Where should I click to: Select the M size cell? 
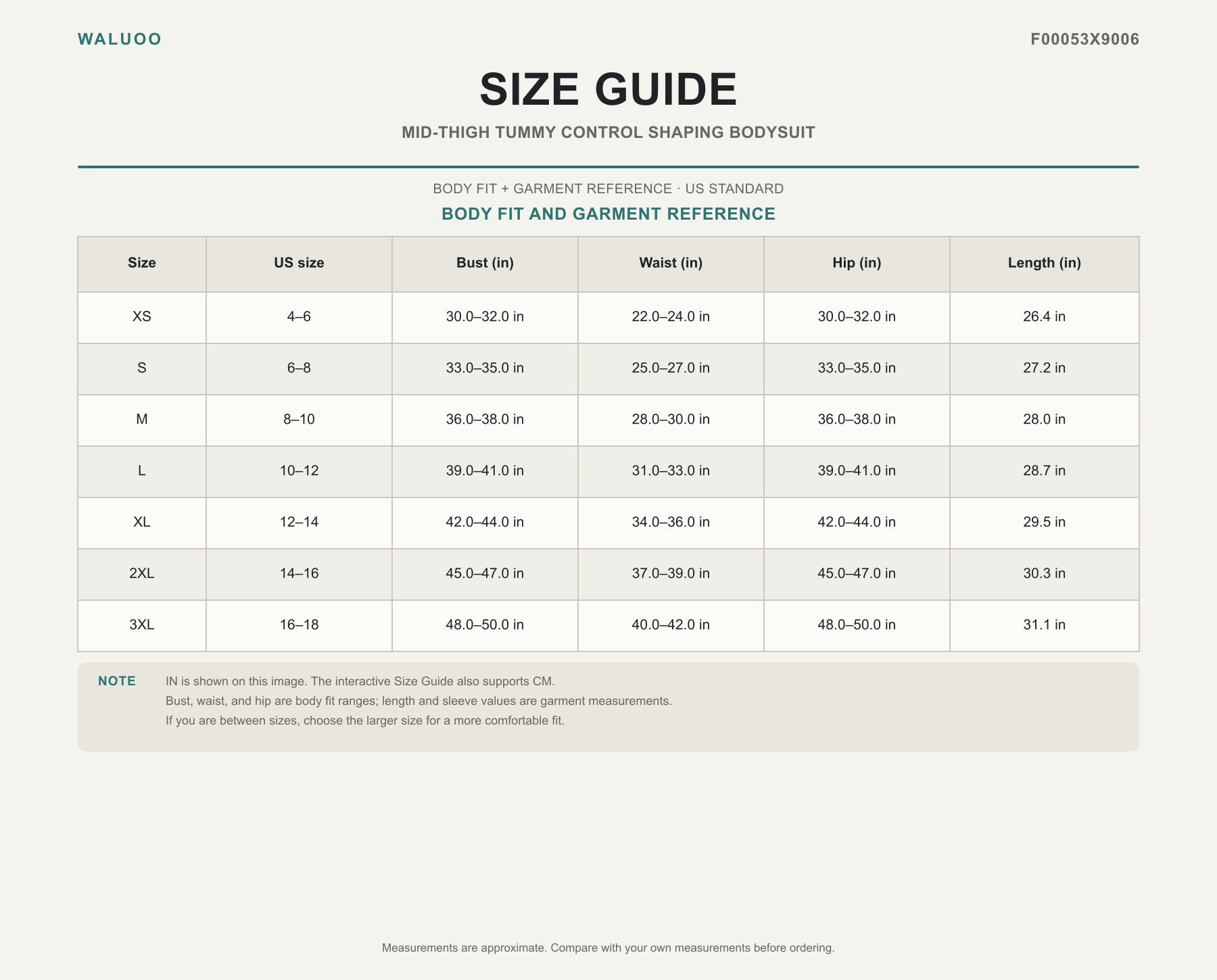142,420
